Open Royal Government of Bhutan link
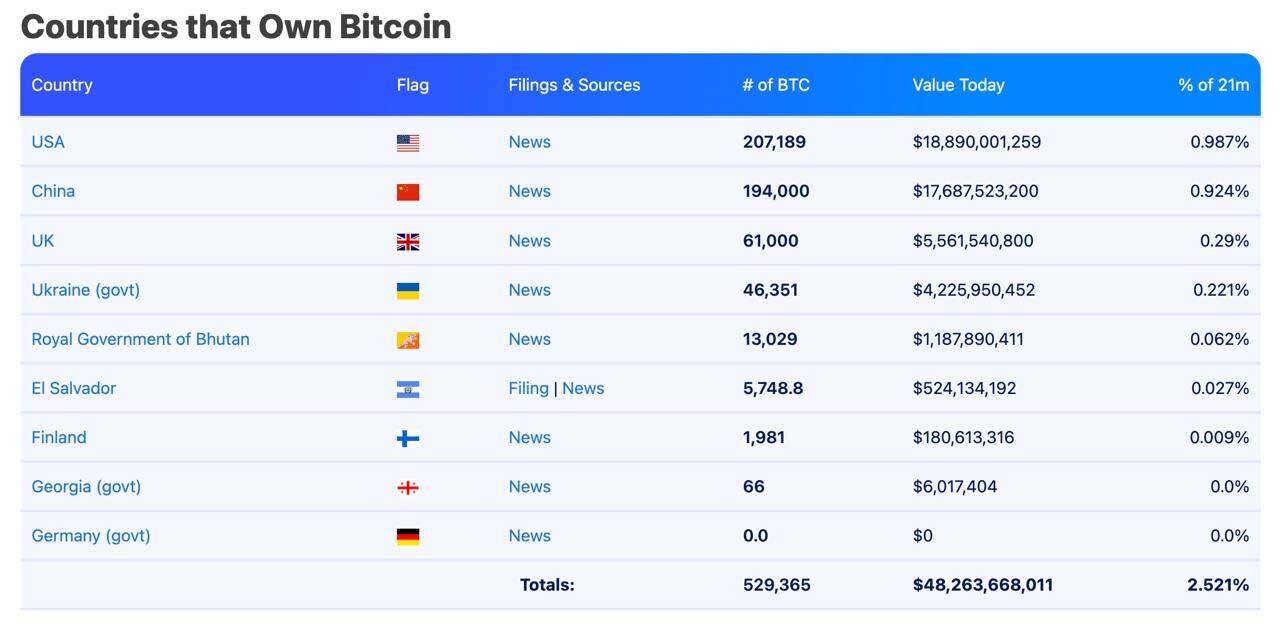Screen dimensions: 1280x635 pos(140,339)
